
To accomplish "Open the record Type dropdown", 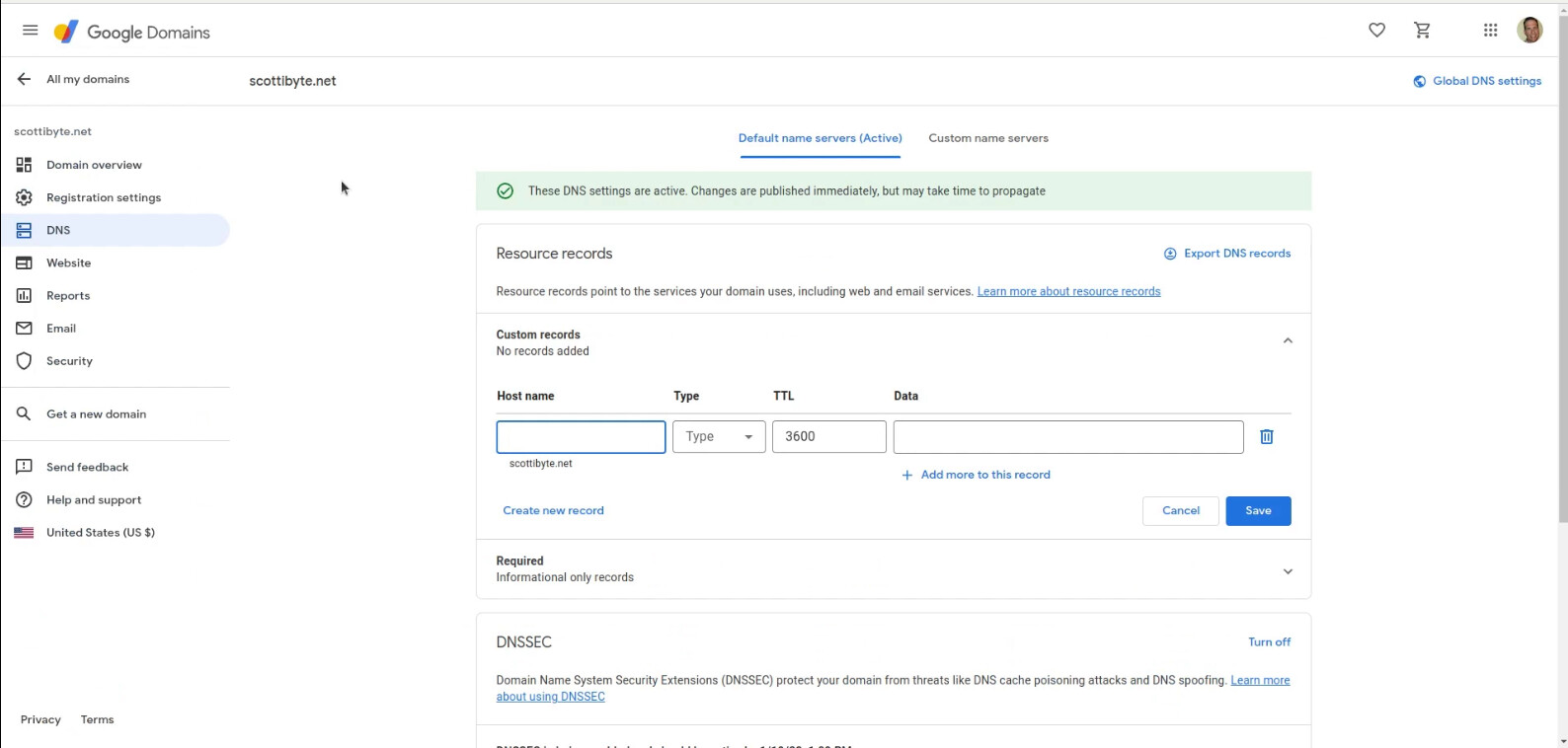I will coord(719,436).
